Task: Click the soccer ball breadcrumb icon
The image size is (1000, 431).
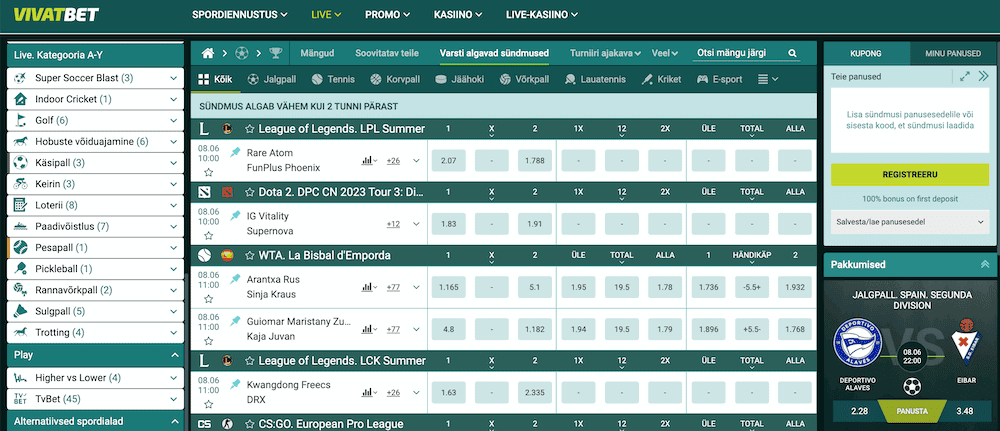Action: pyautogui.click(x=242, y=54)
